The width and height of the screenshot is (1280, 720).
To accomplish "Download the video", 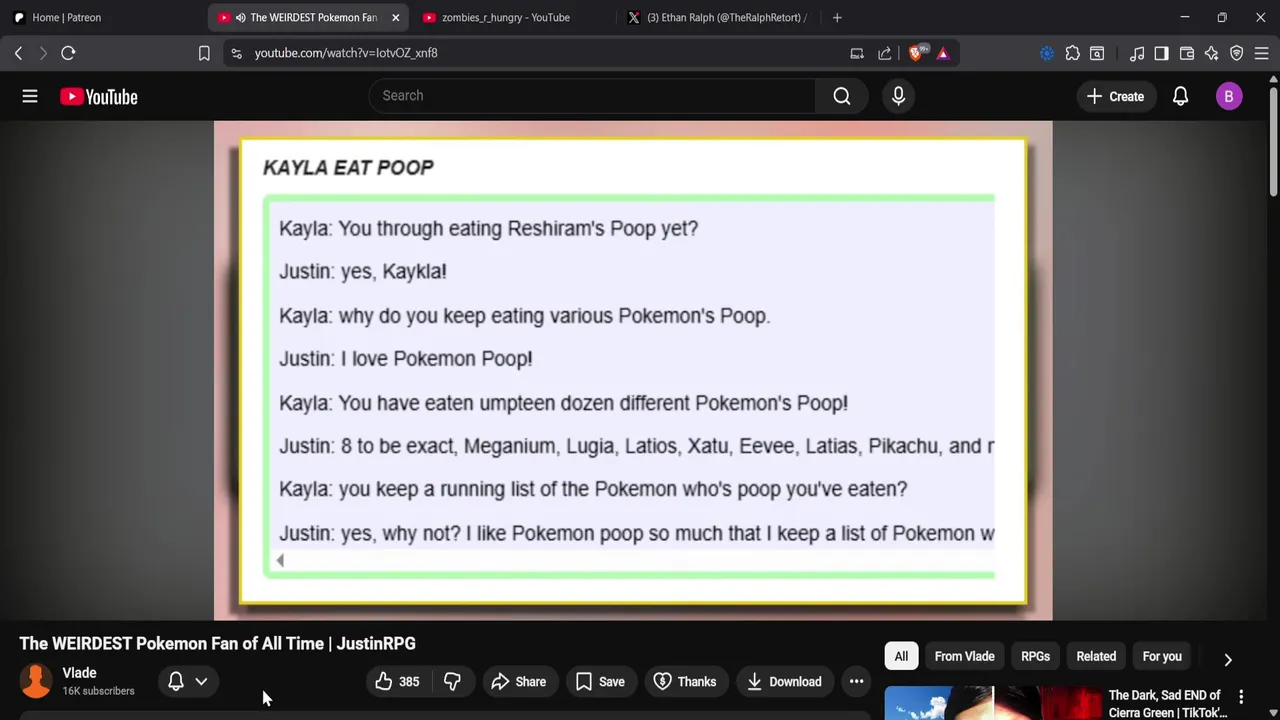I will 785,682.
